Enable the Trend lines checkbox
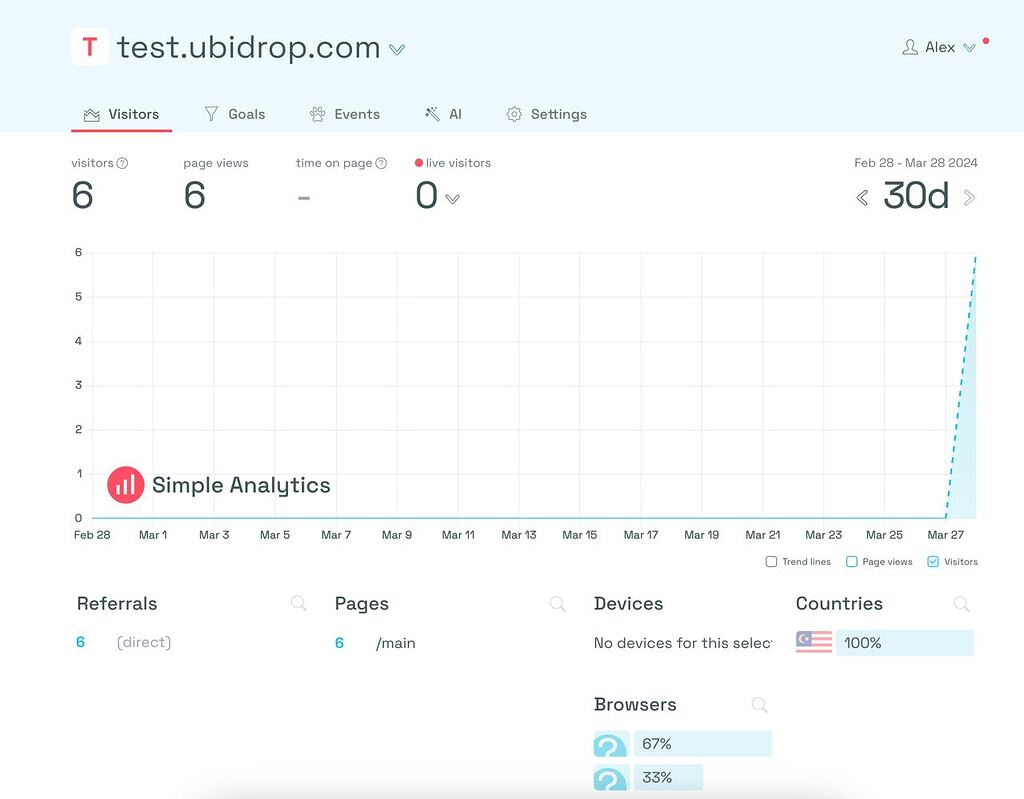This screenshot has width=1024, height=799. tap(771, 562)
